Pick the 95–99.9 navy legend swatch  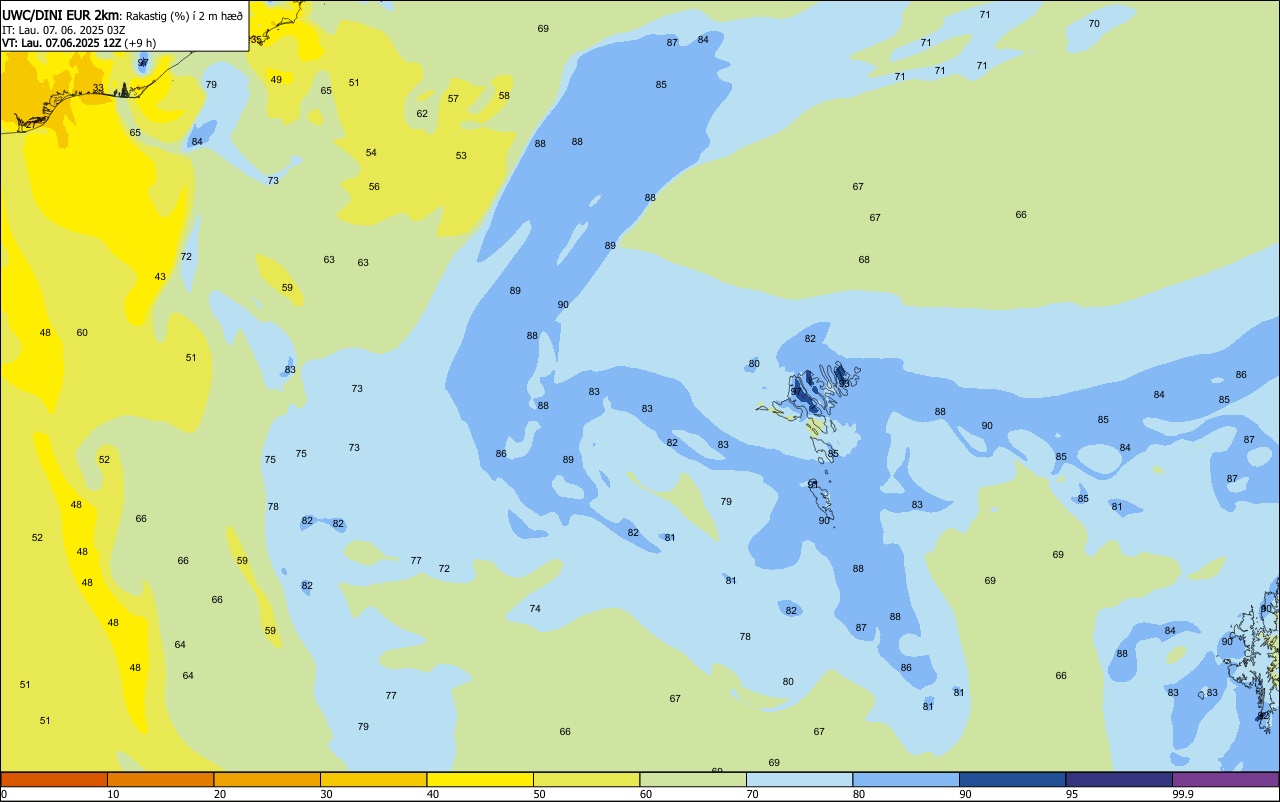[1119, 779]
